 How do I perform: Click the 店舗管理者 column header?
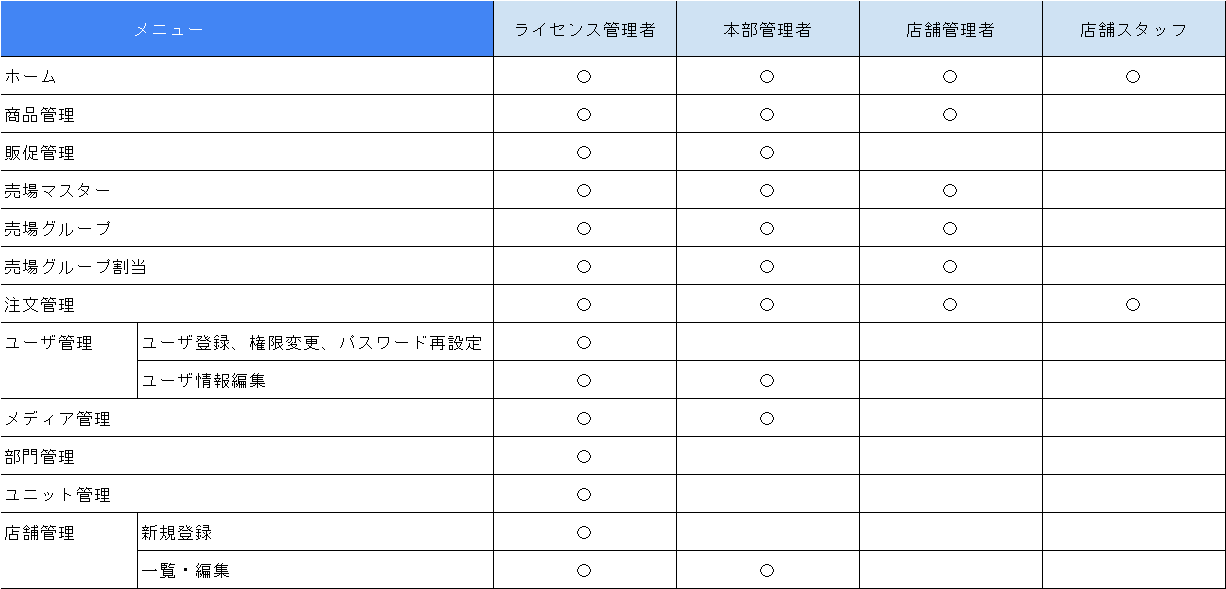click(951, 29)
